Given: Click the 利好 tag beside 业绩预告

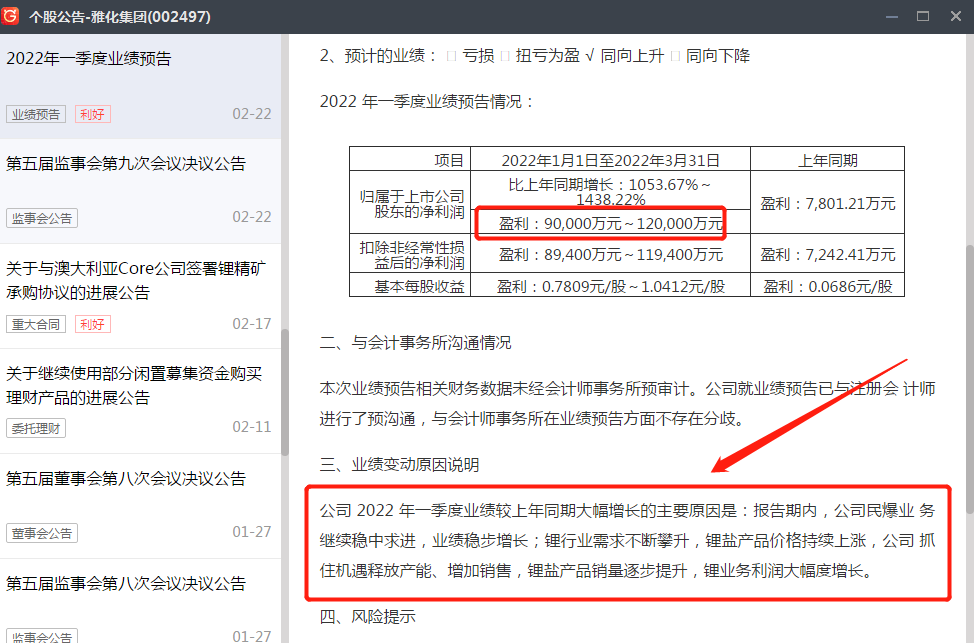Looking at the screenshot, I should (x=93, y=114).
